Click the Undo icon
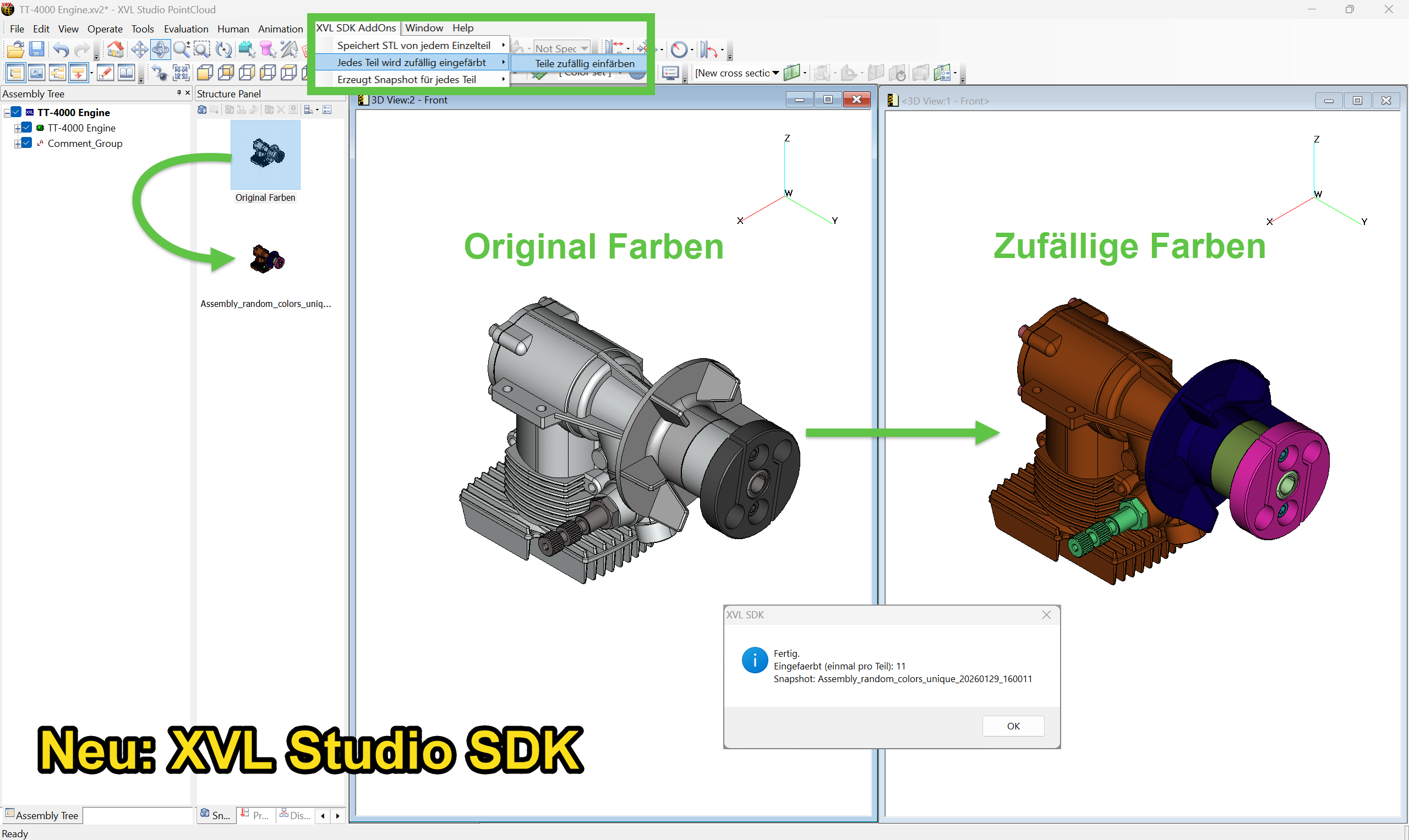 tap(60, 50)
